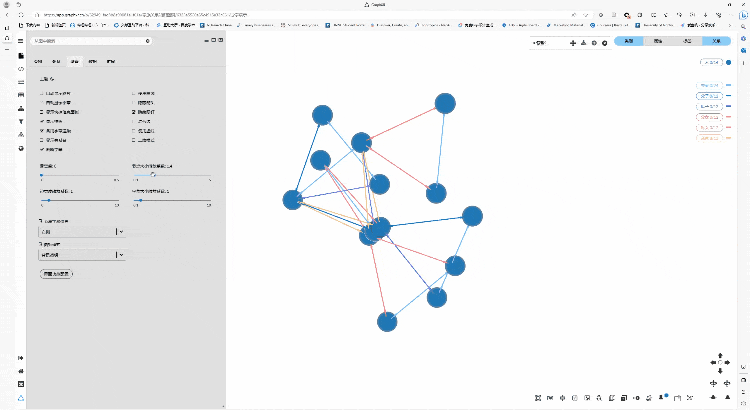This screenshot has height=410, width=750.
Task: Click the crossed shuffle arrows in bottom toolbar
Action: click(x=690, y=398)
